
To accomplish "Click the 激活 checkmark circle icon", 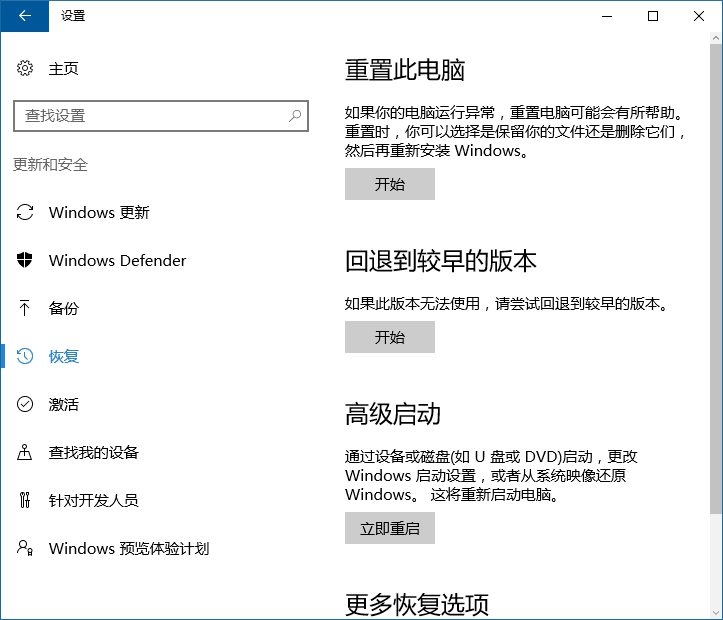I will tap(25, 405).
